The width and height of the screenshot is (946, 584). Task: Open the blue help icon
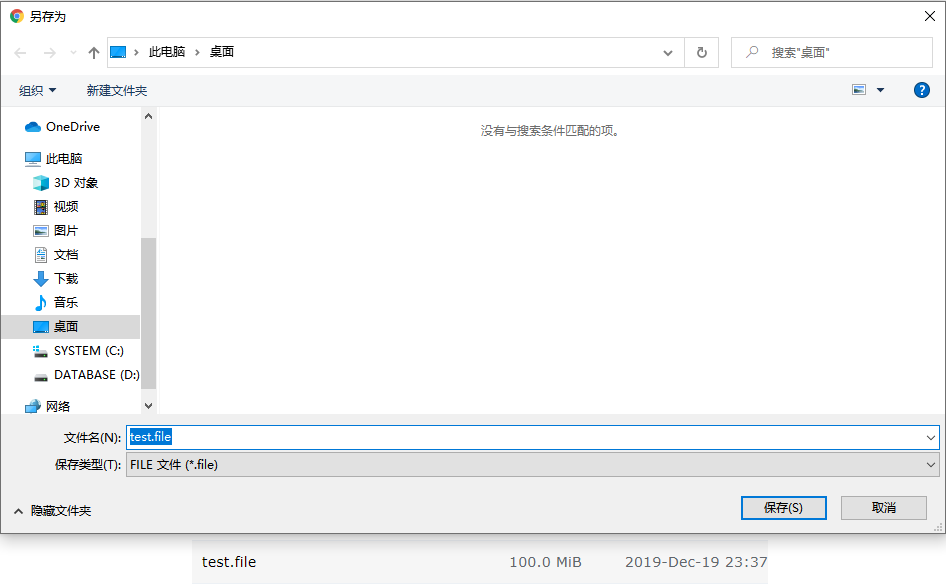[921, 89]
